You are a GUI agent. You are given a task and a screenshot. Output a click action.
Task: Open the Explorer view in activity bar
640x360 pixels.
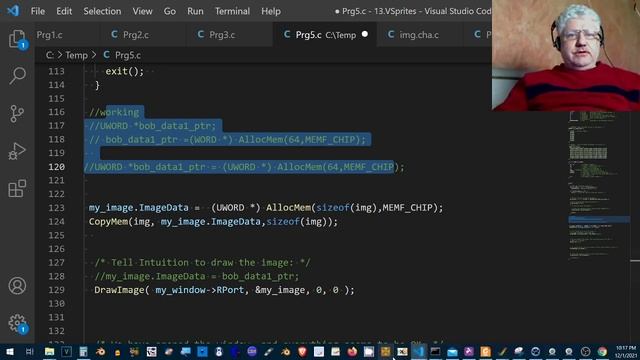coord(17,39)
